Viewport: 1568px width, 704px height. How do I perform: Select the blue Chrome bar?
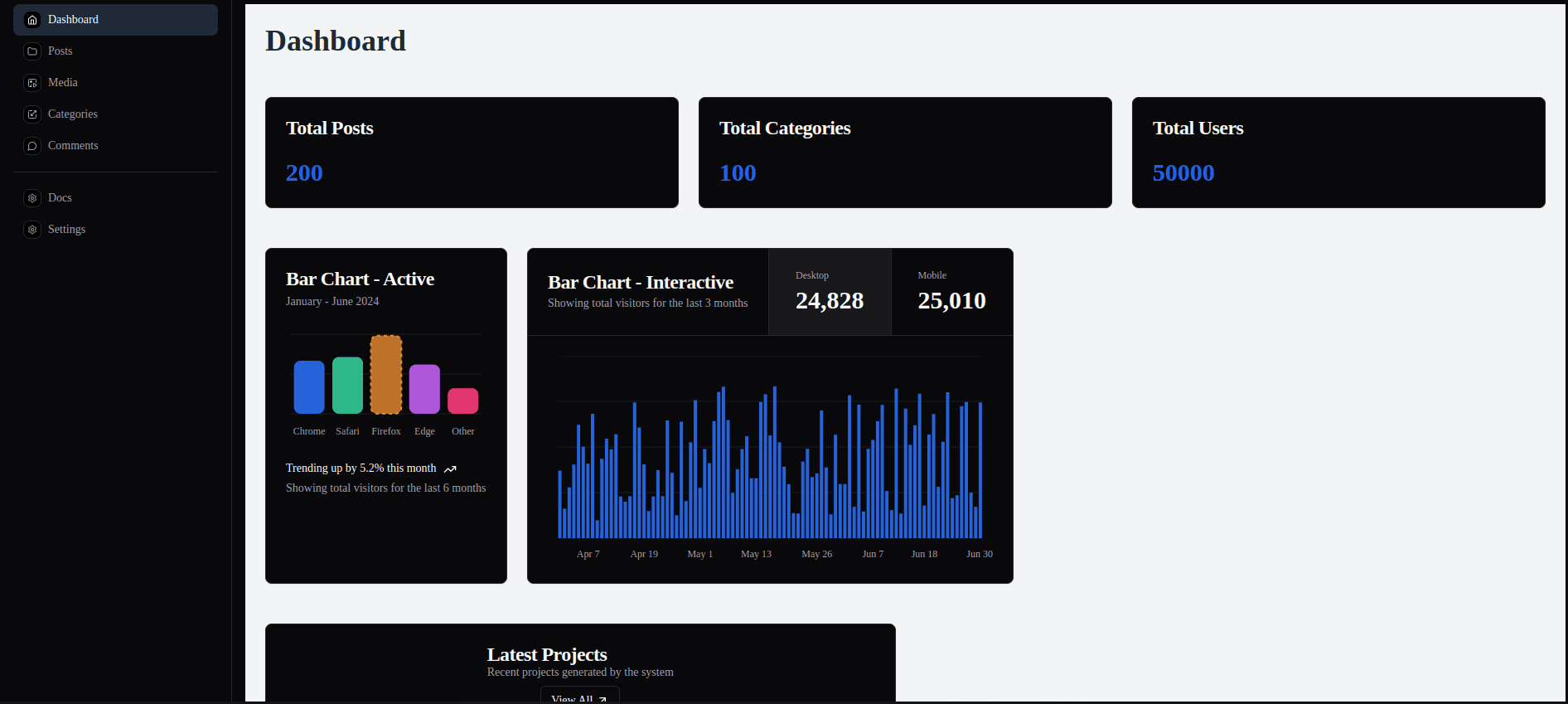309,387
